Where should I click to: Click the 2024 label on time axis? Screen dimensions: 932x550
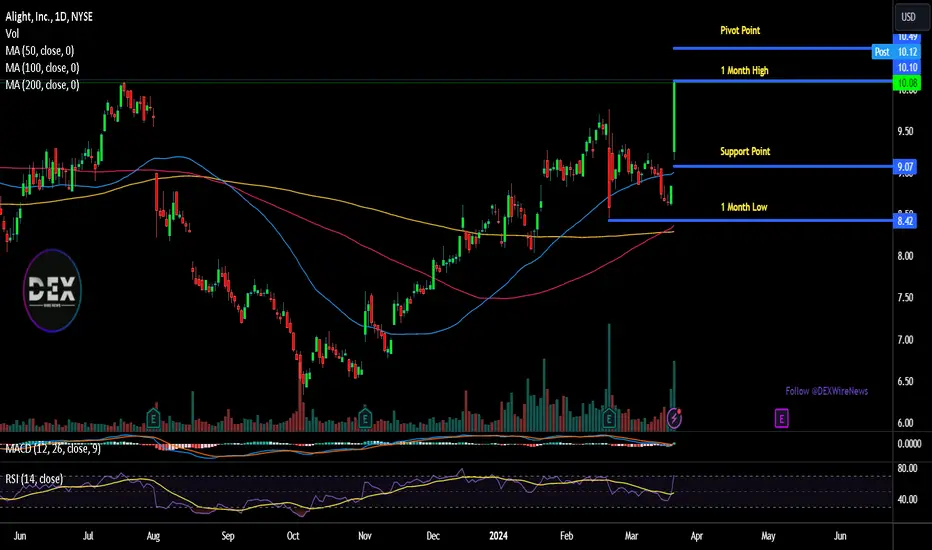click(x=498, y=536)
